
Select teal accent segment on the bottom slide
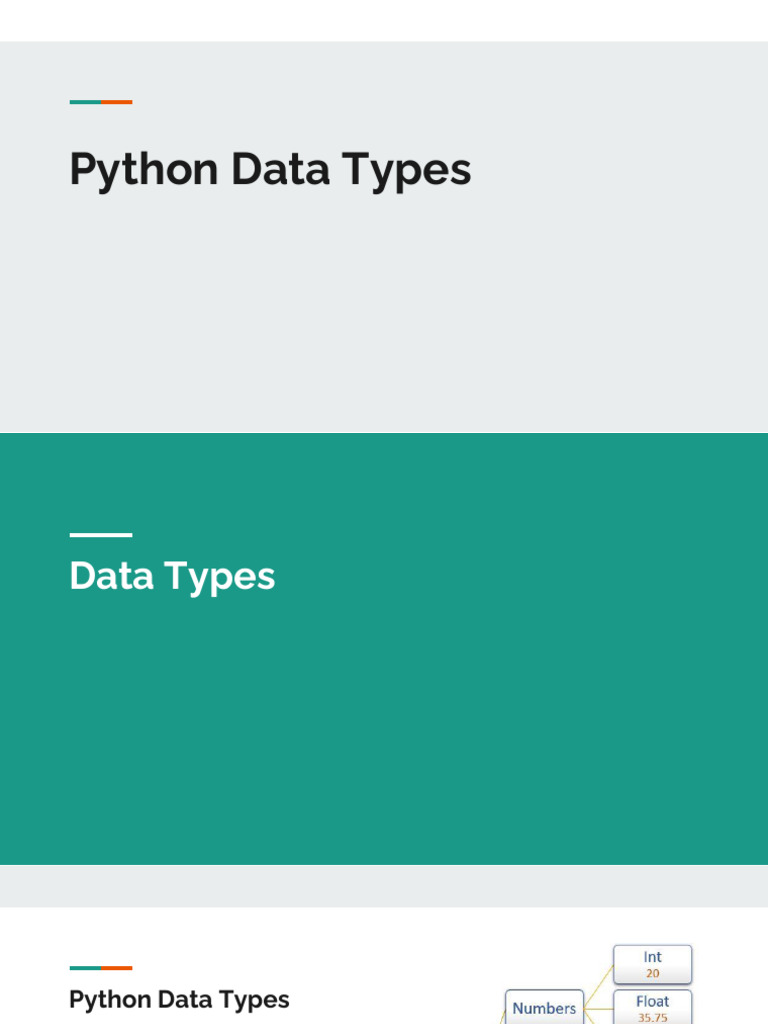pyautogui.click(x=85, y=968)
